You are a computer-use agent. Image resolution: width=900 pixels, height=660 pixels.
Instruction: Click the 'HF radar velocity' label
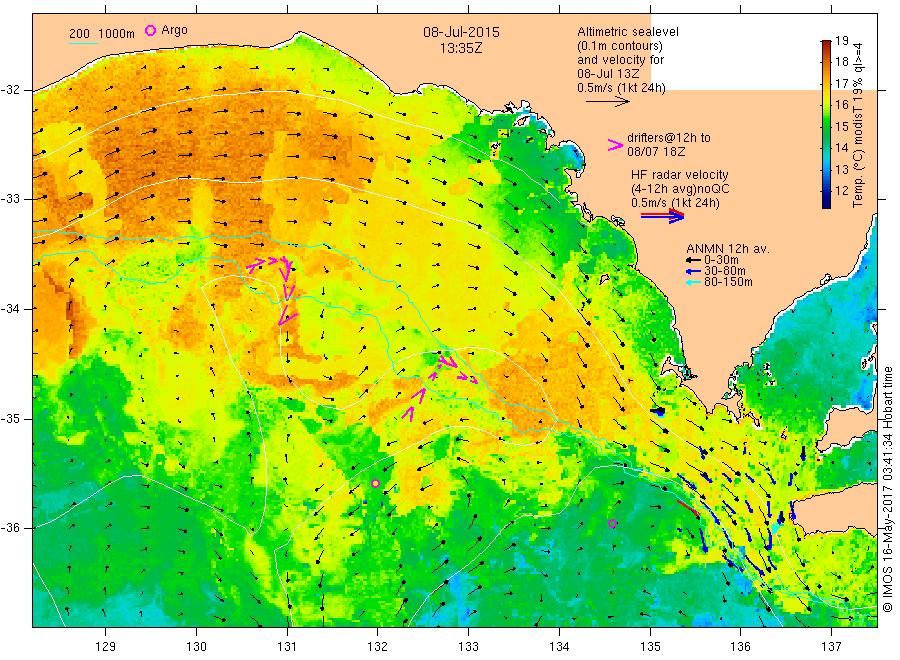(x=680, y=174)
